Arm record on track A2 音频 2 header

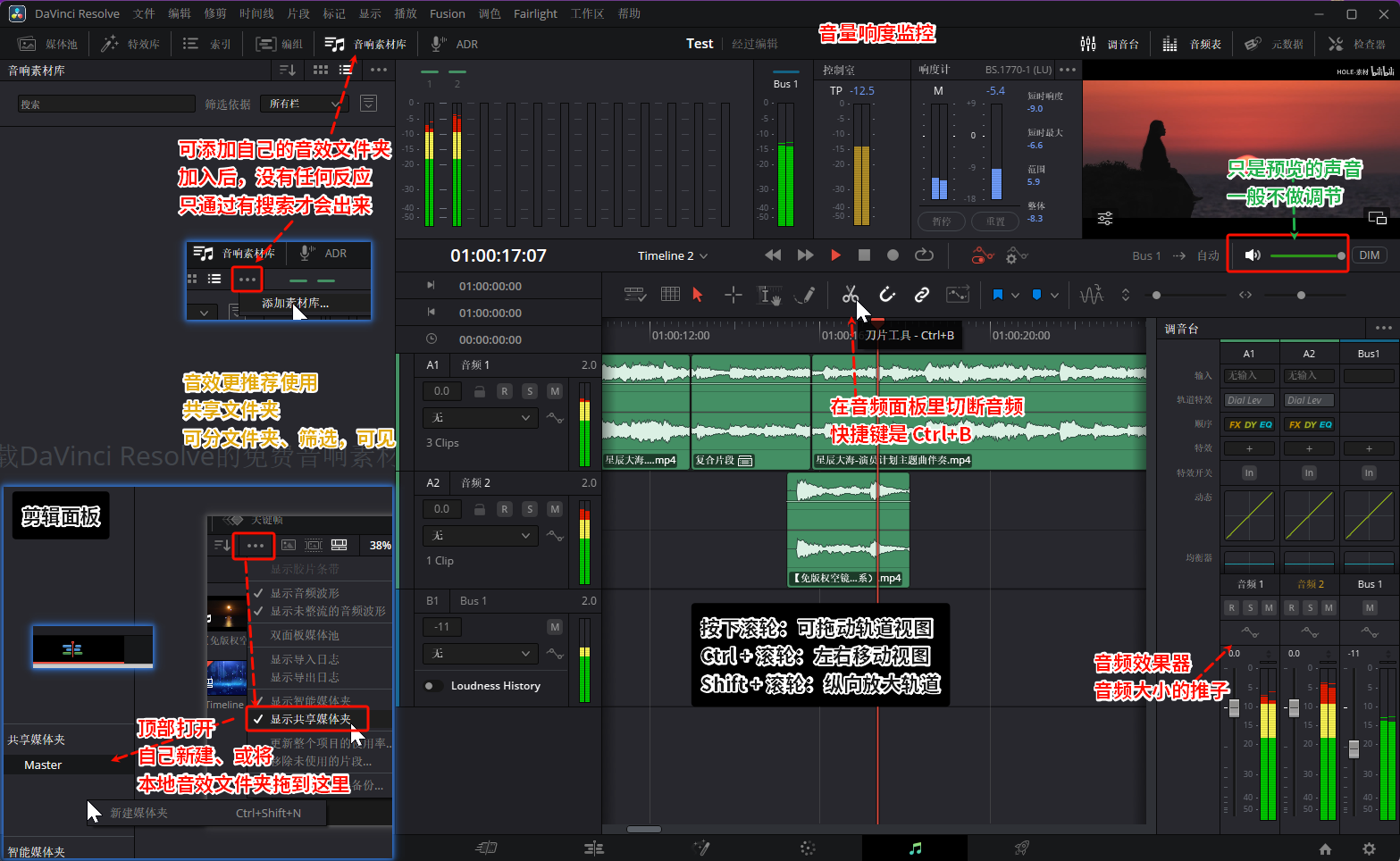point(505,509)
